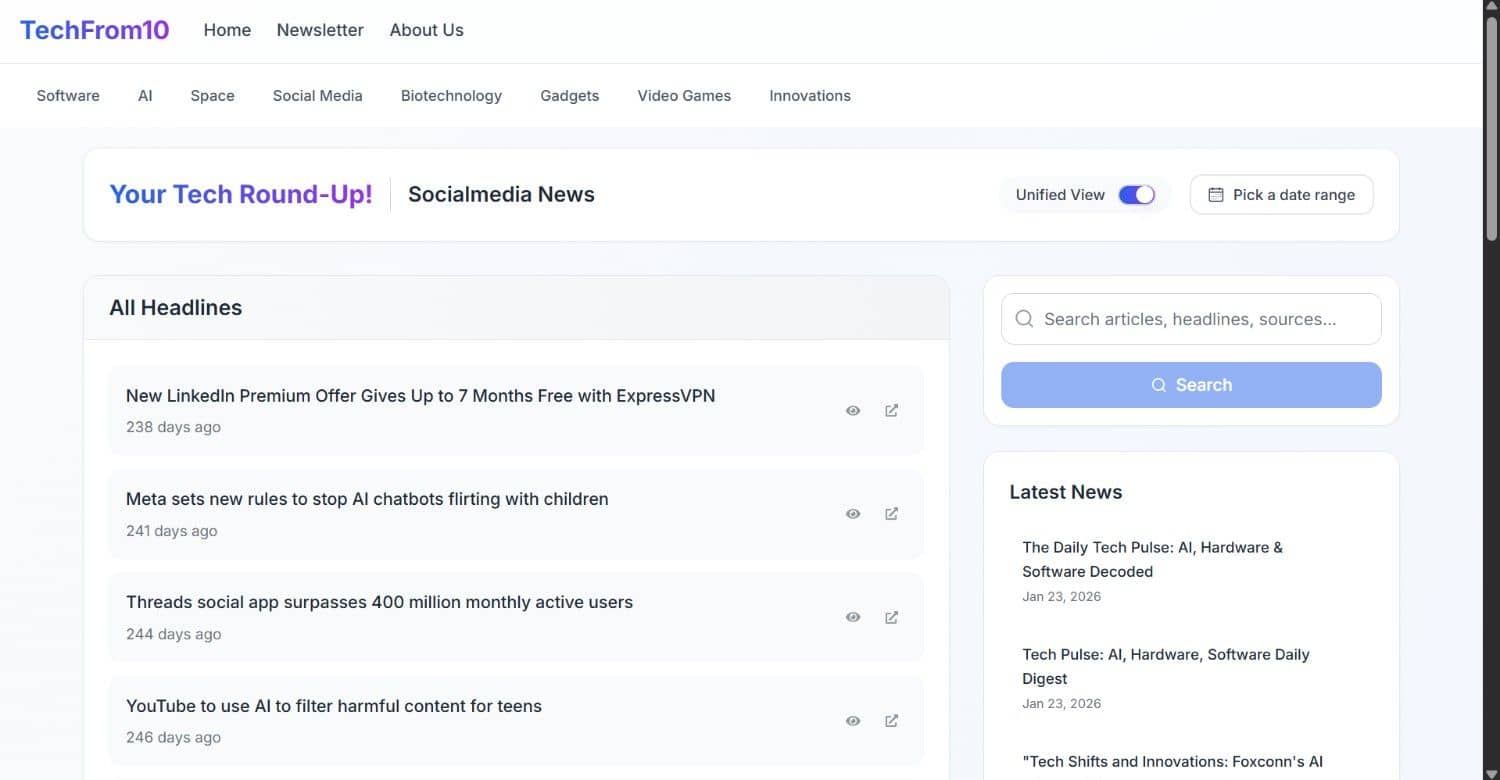This screenshot has width=1500, height=780.
Task: Open external link for Meta chatbots headline
Action: point(891,514)
